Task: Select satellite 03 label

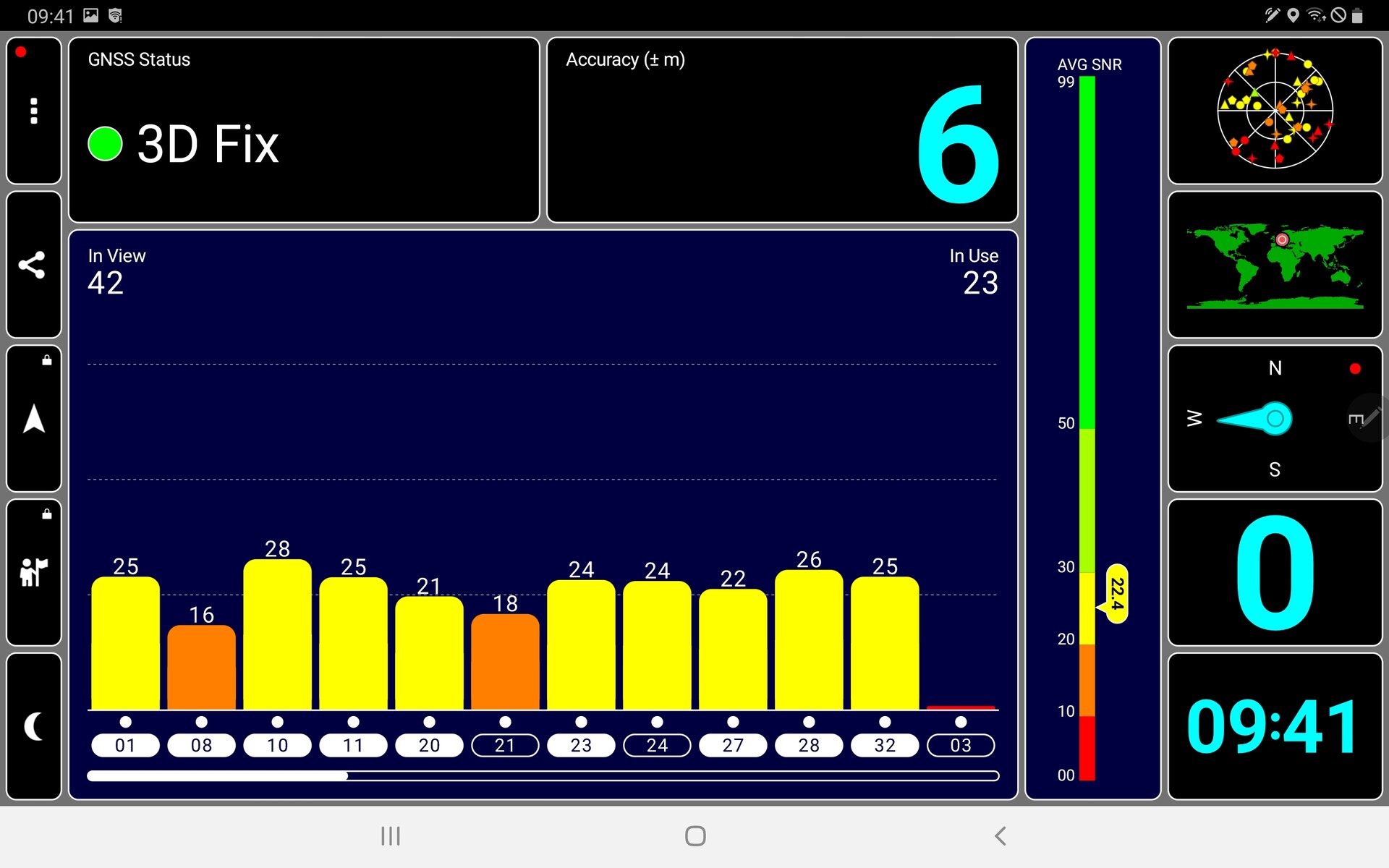Action: [960, 745]
